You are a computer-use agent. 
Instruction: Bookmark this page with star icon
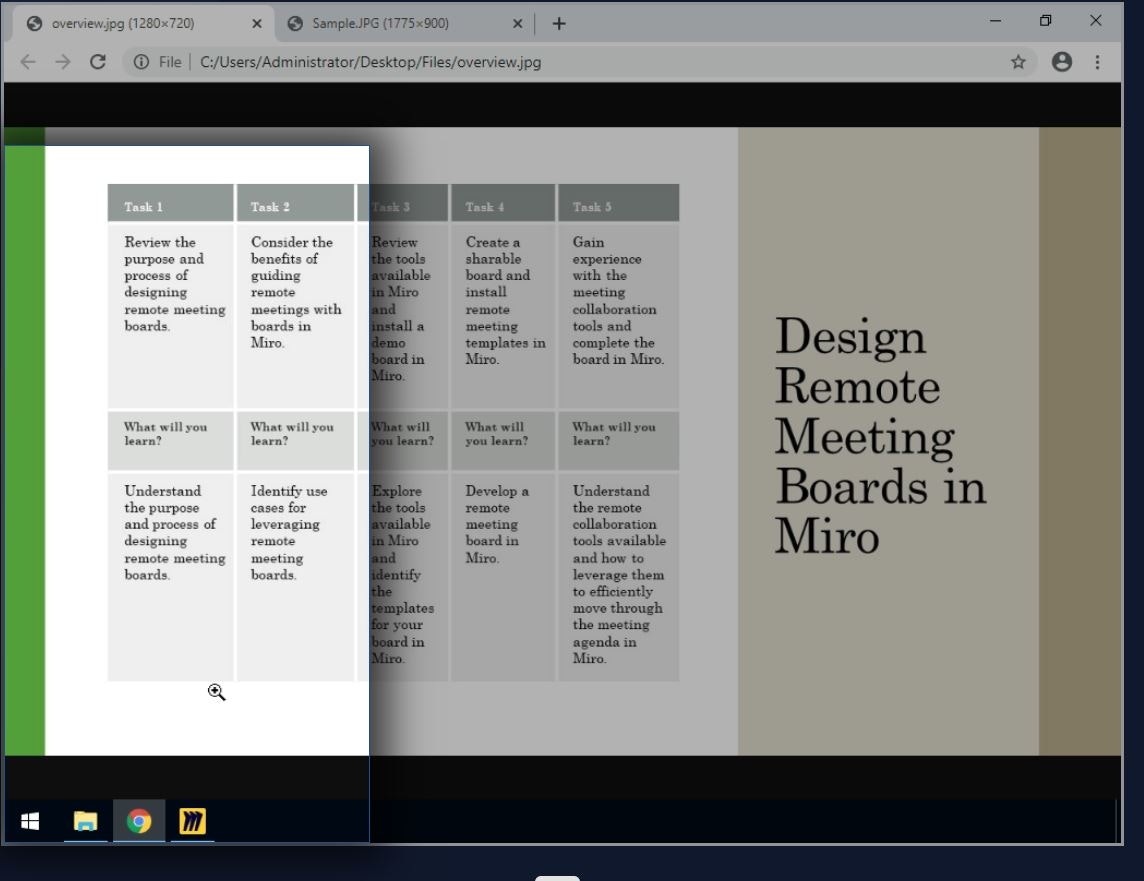(1018, 62)
